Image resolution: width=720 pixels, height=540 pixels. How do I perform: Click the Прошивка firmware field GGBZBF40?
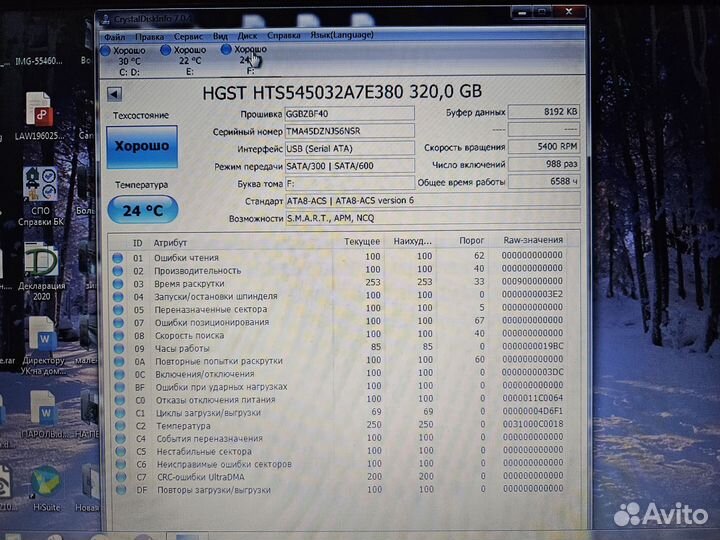click(349, 113)
